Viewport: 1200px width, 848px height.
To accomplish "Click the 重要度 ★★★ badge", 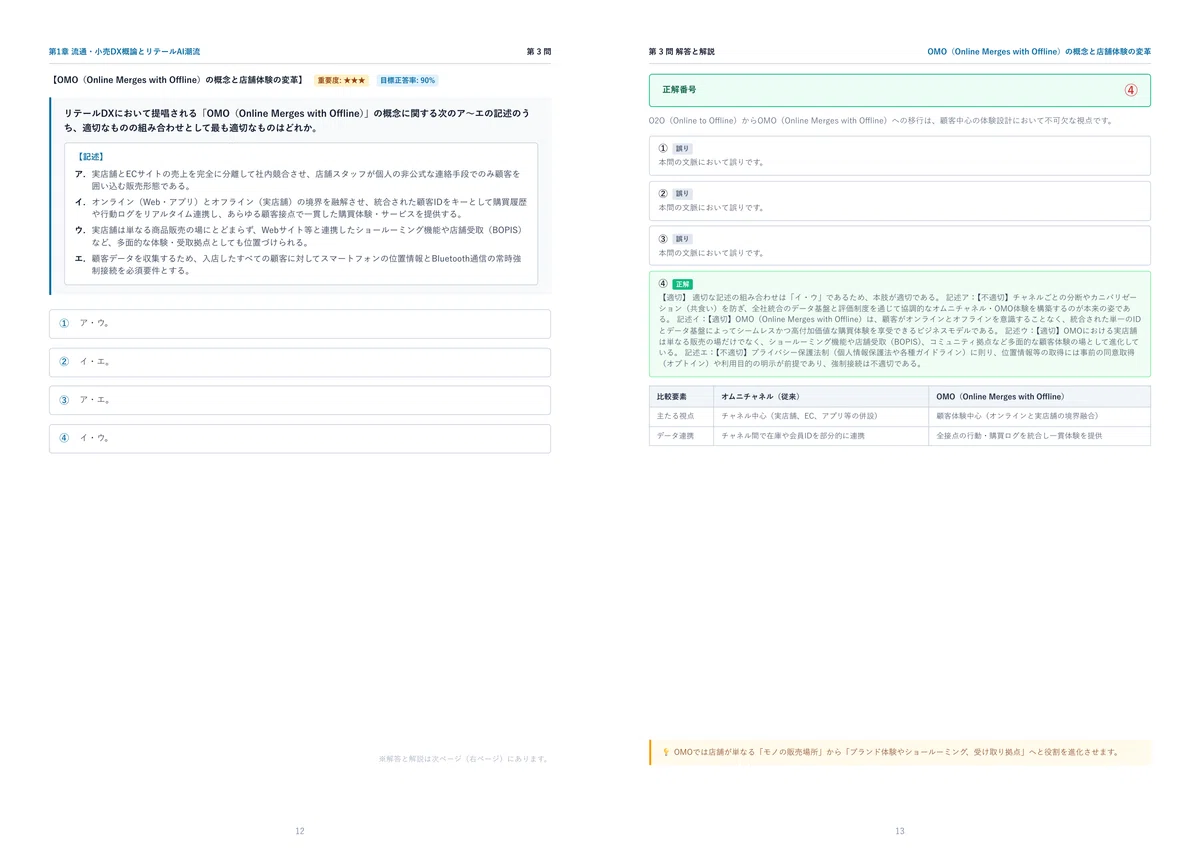I will pos(342,80).
